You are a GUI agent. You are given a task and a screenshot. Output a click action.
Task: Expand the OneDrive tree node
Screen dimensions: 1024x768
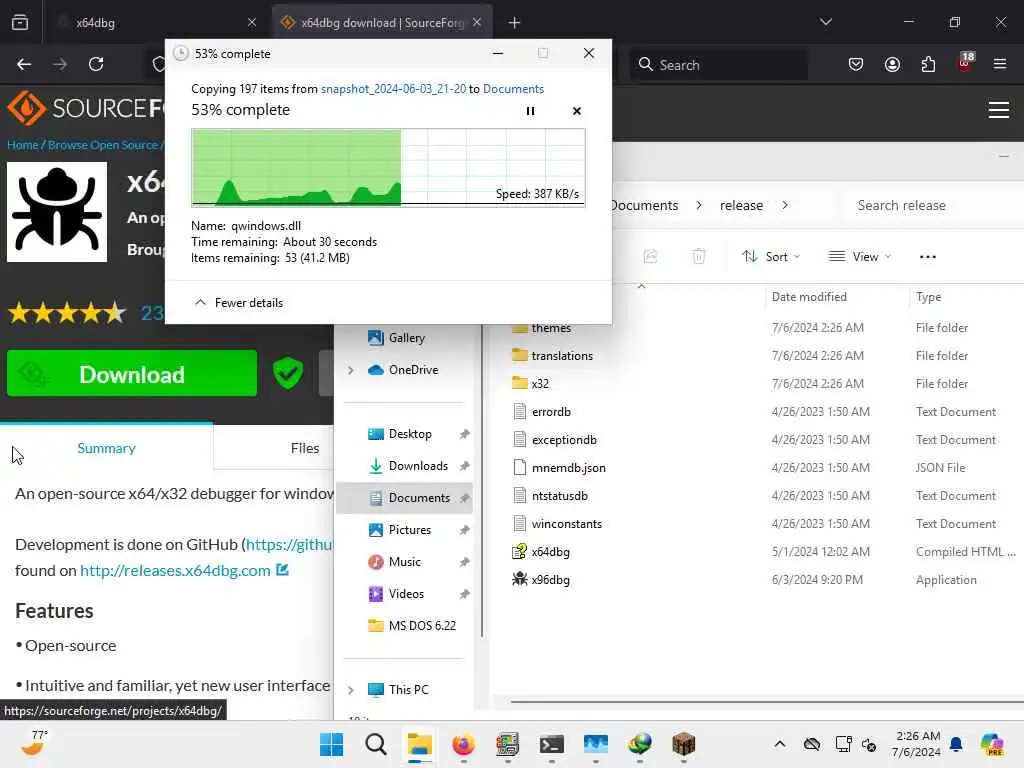(351, 370)
